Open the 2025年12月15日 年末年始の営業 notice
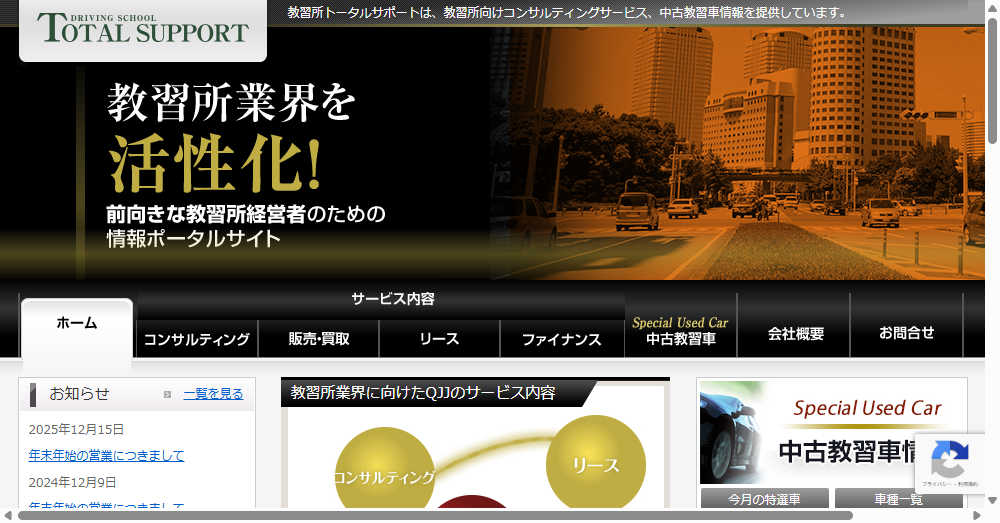Image resolution: width=1000 pixels, height=523 pixels. (107, 456)
